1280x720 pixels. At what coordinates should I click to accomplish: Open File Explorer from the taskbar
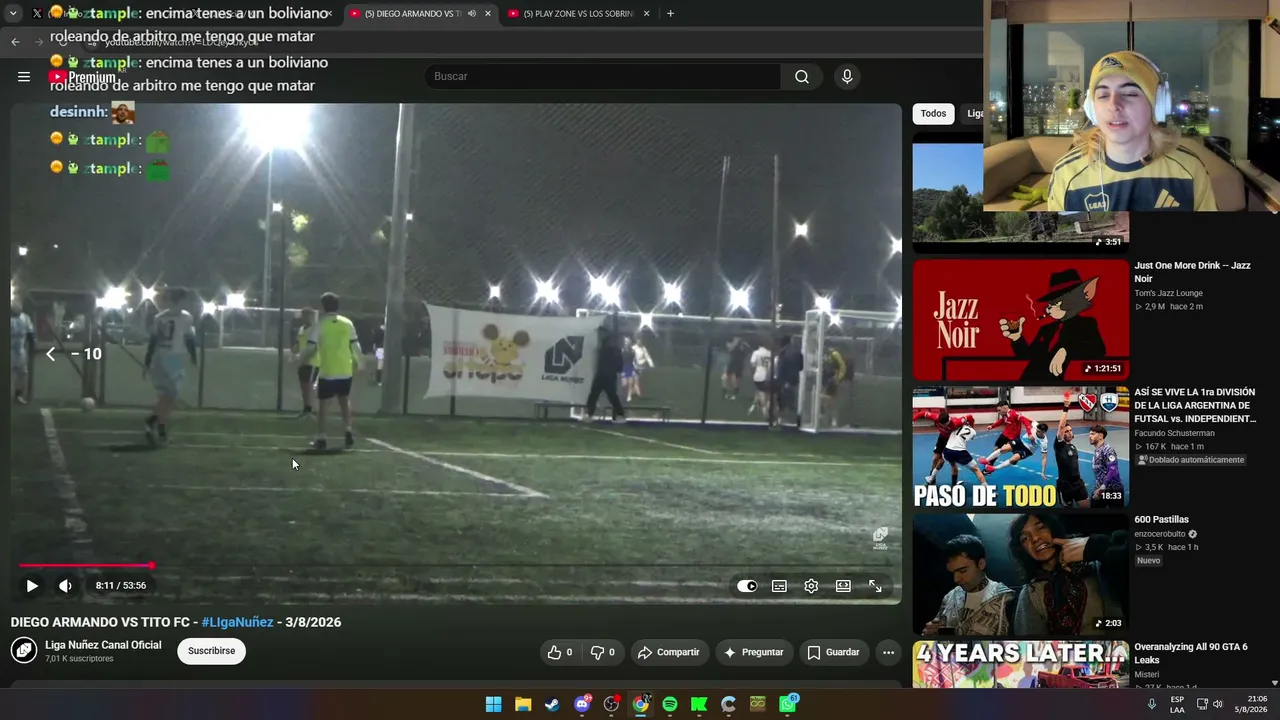[x=523, y=704]
